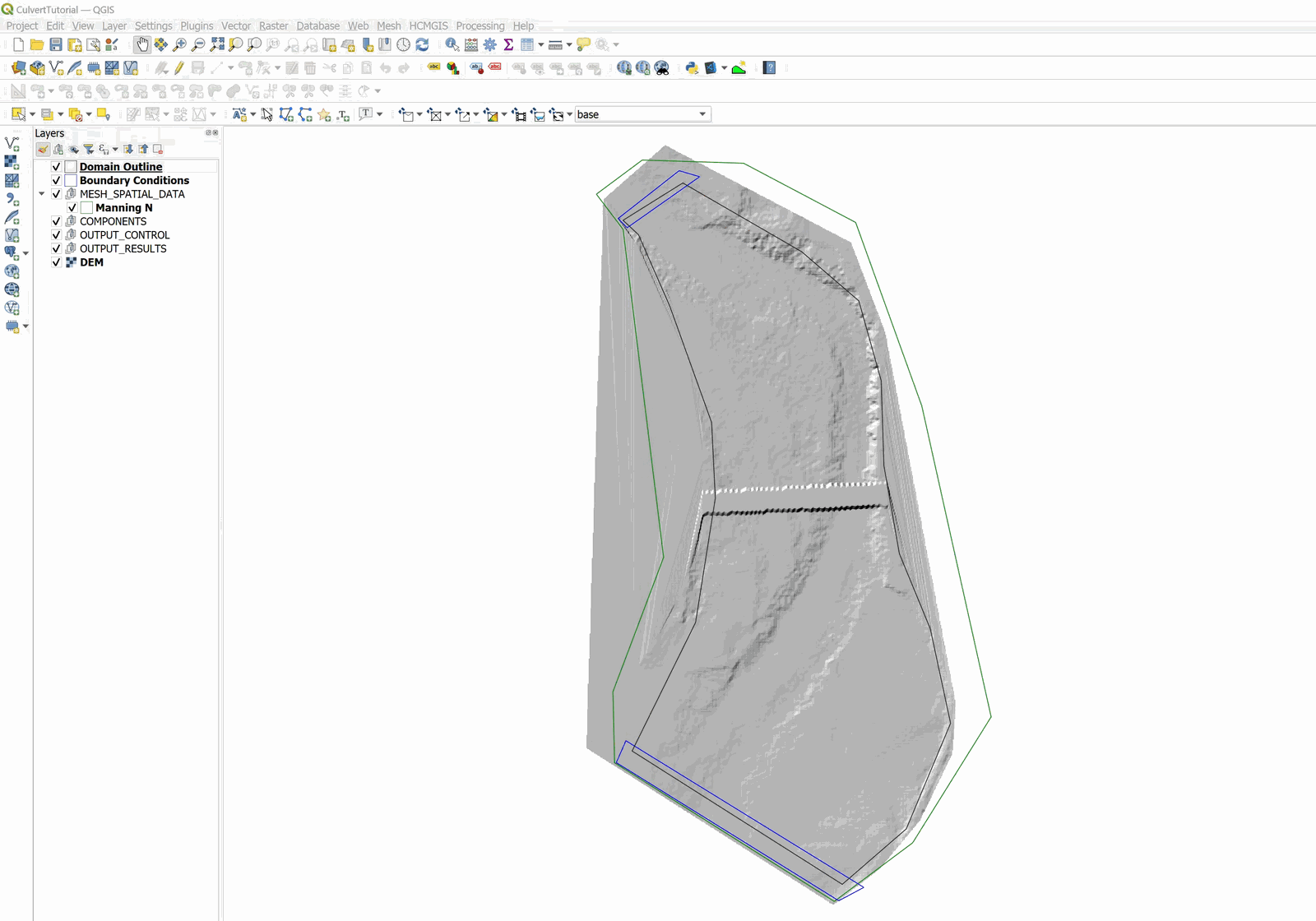Image resolution: width=1316 pixels, height=921 pixels.
Task: Open the Mesh menu
Action: click(x=388, y=25)
